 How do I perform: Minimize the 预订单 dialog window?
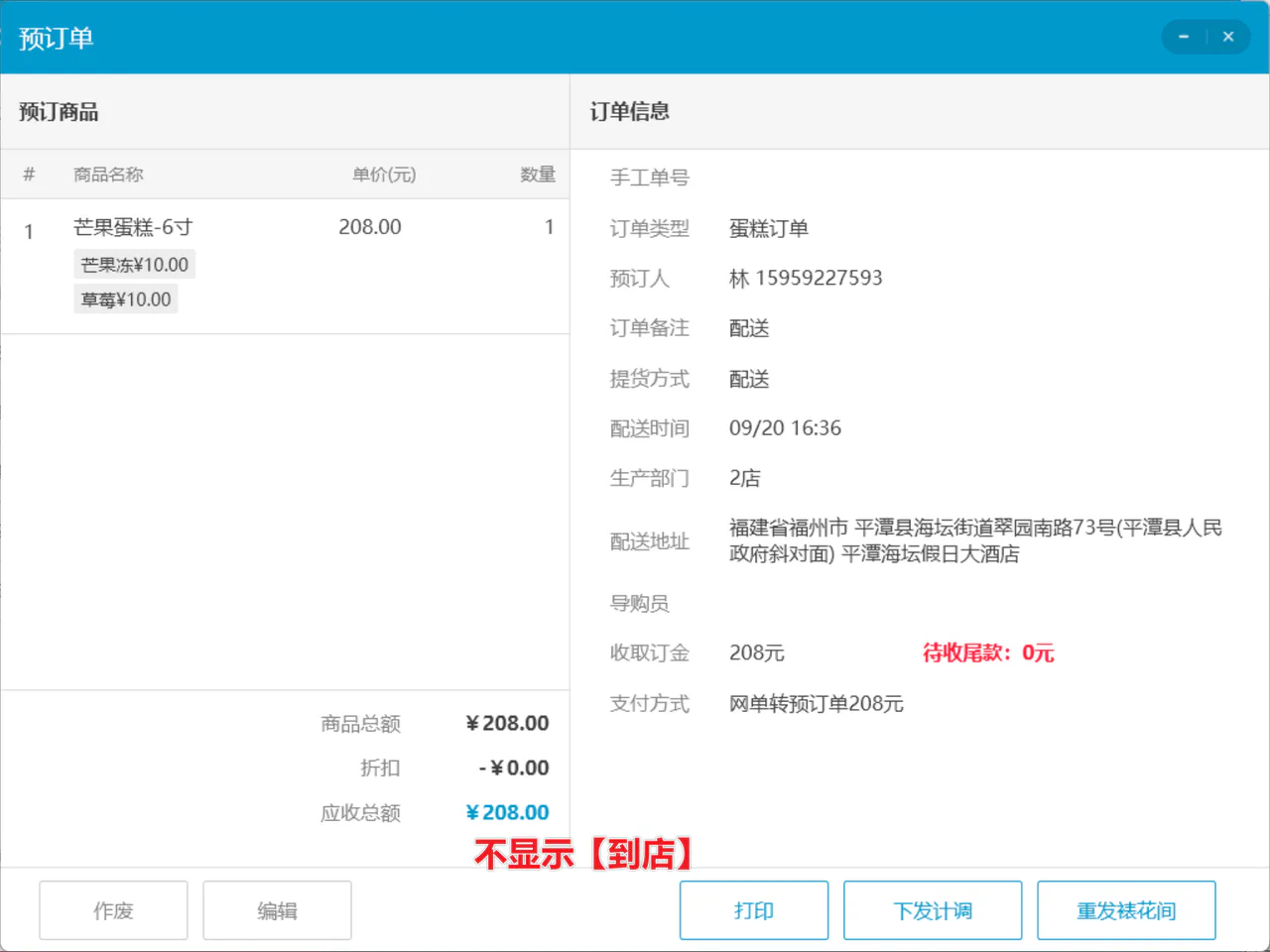pos(1184,37)
